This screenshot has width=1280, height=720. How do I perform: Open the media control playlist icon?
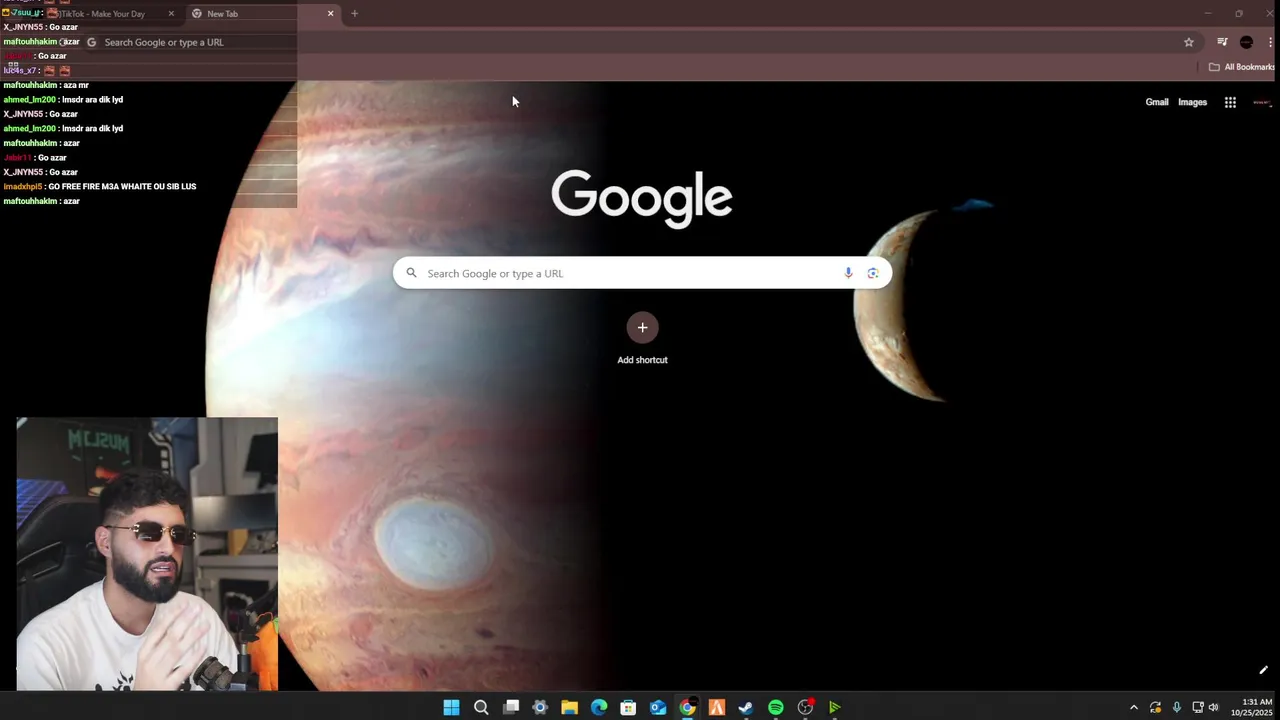tap(1222, 42)
